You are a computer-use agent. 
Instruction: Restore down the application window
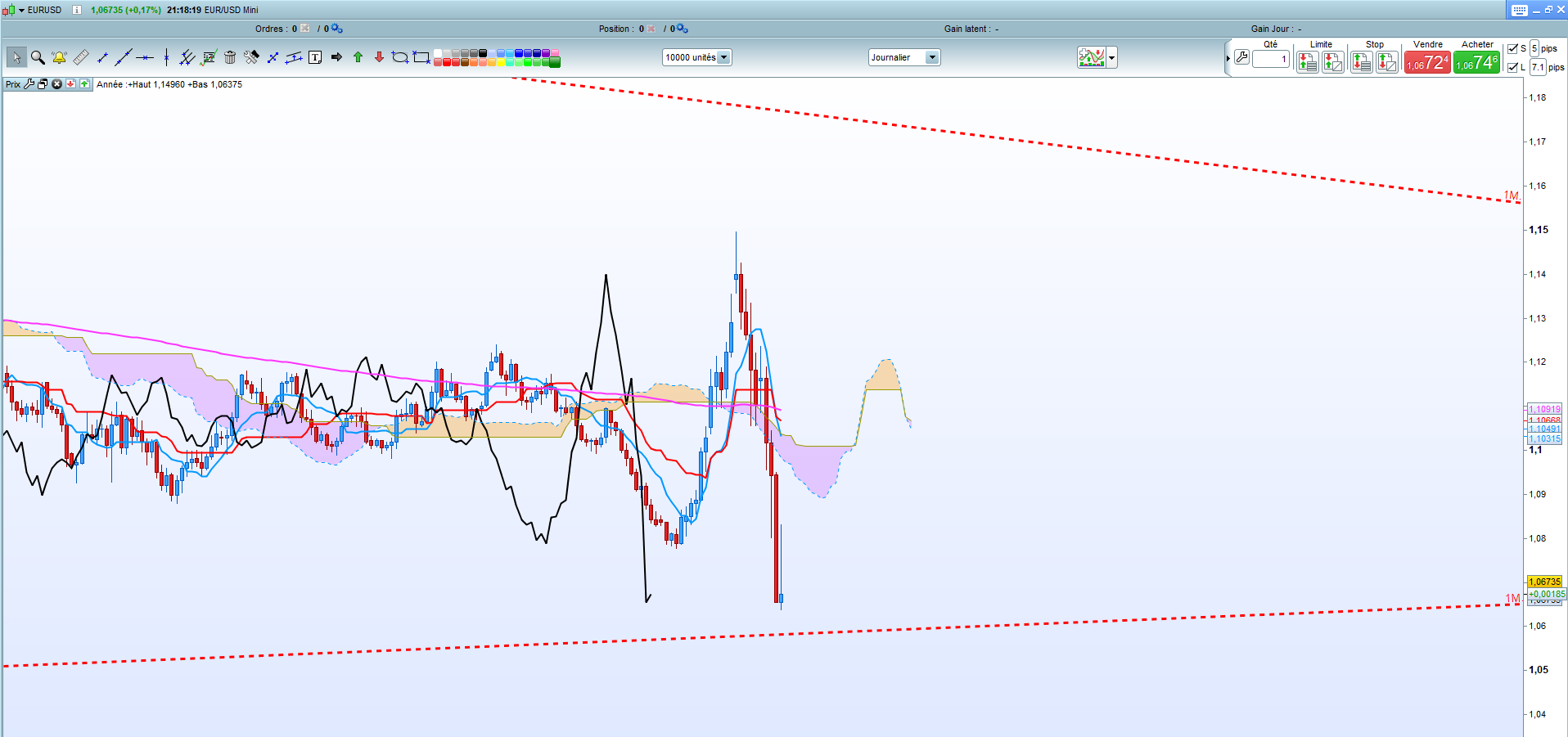1548,10
